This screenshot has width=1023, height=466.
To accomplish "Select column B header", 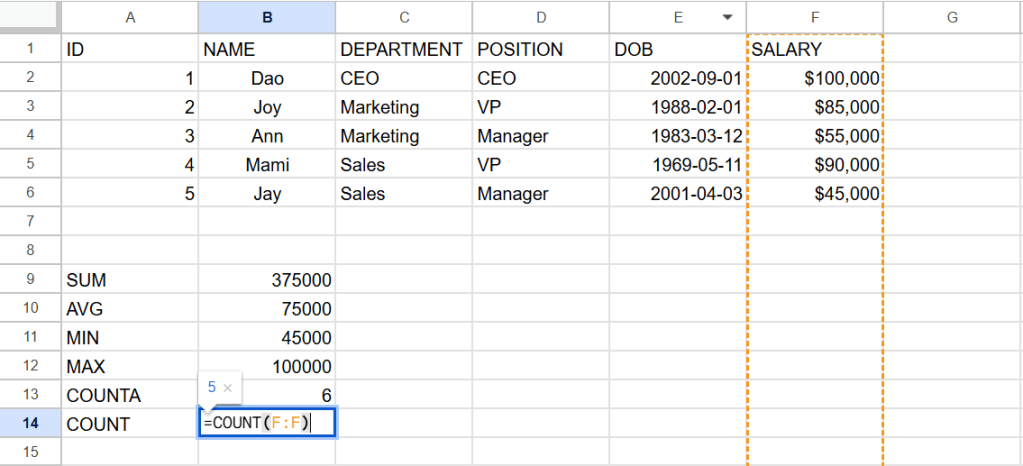I will [x=266, y=17].
